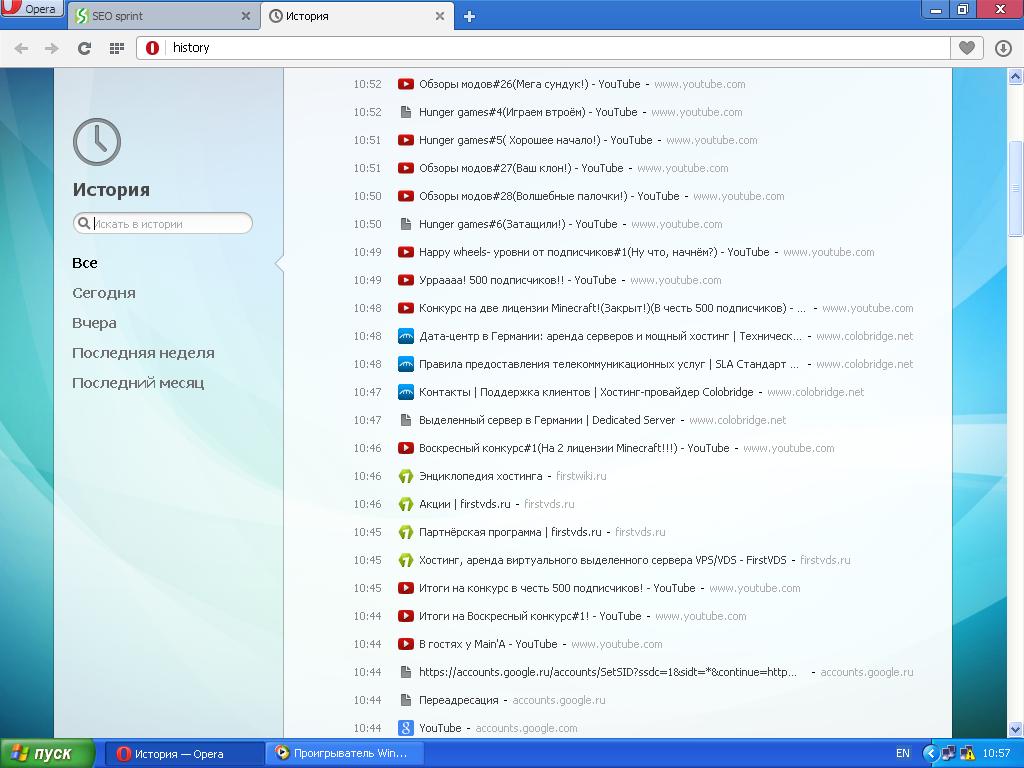Image resolution: width=1024 pixels, height=768 pixels.
Task: Open the Speed Dial grid
Action: pyautogui.click(x=117, y=48)
